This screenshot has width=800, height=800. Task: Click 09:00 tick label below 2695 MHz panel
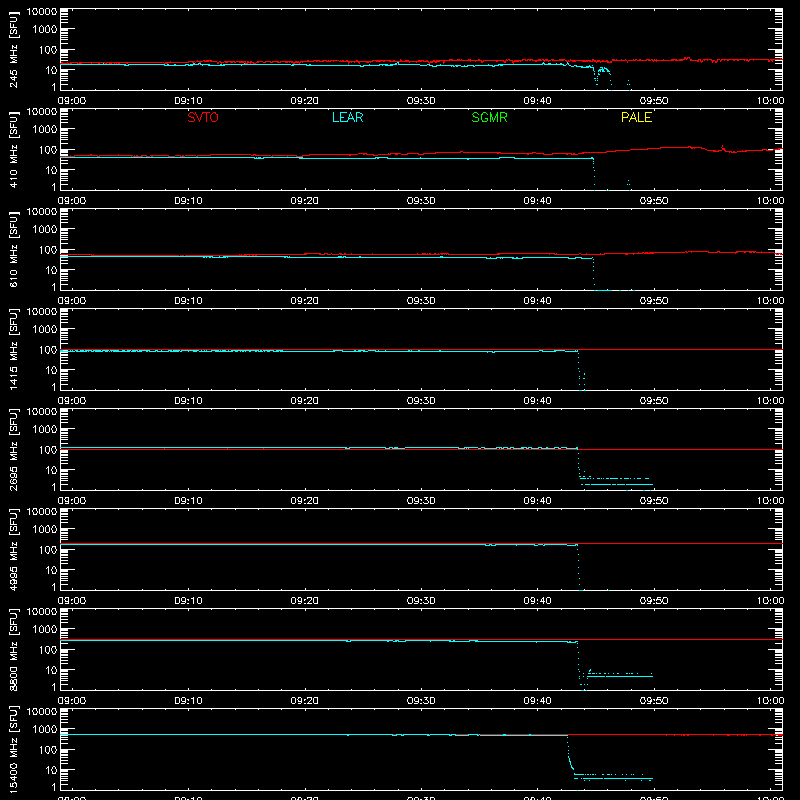tap(72, 501)
